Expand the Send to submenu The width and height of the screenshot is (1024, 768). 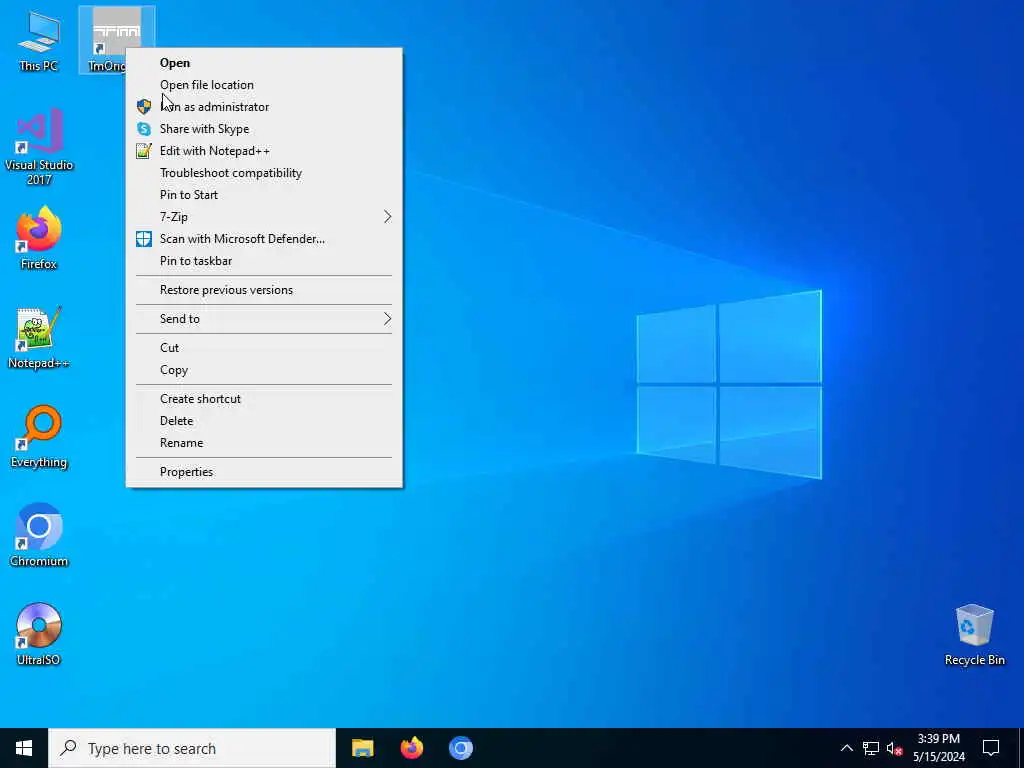coord(264,319)
